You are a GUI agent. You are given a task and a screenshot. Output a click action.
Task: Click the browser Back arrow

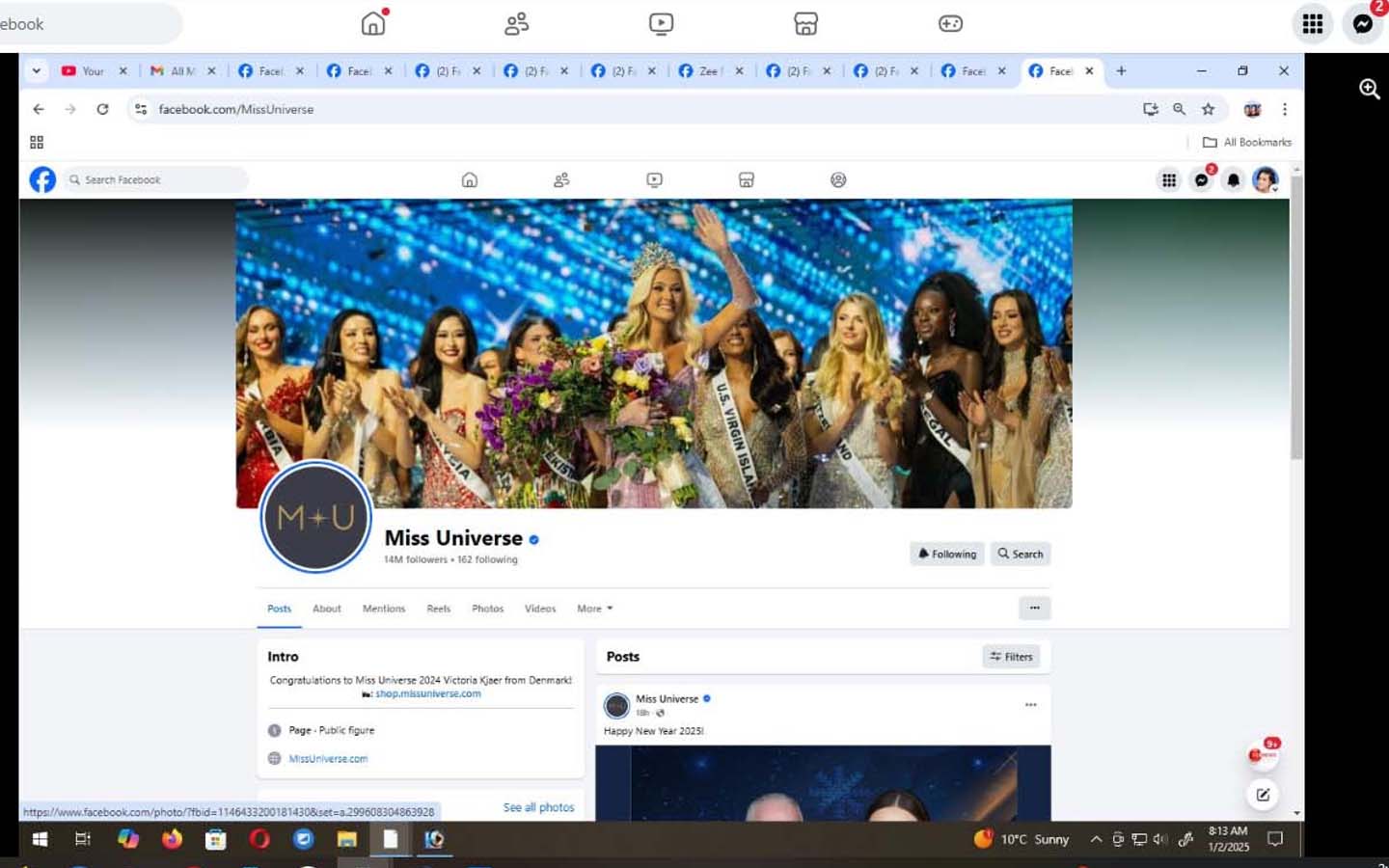coord(39,109)
